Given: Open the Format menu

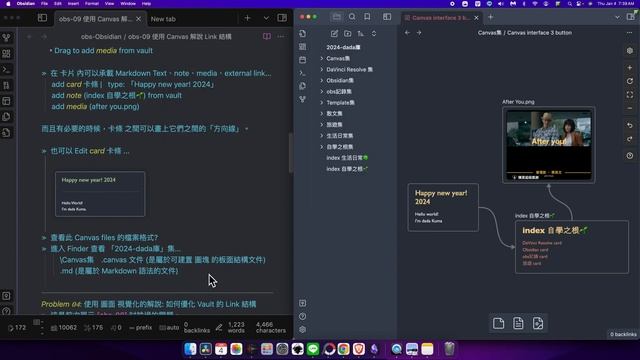Looking at the screenshot, I should point(91,3).
